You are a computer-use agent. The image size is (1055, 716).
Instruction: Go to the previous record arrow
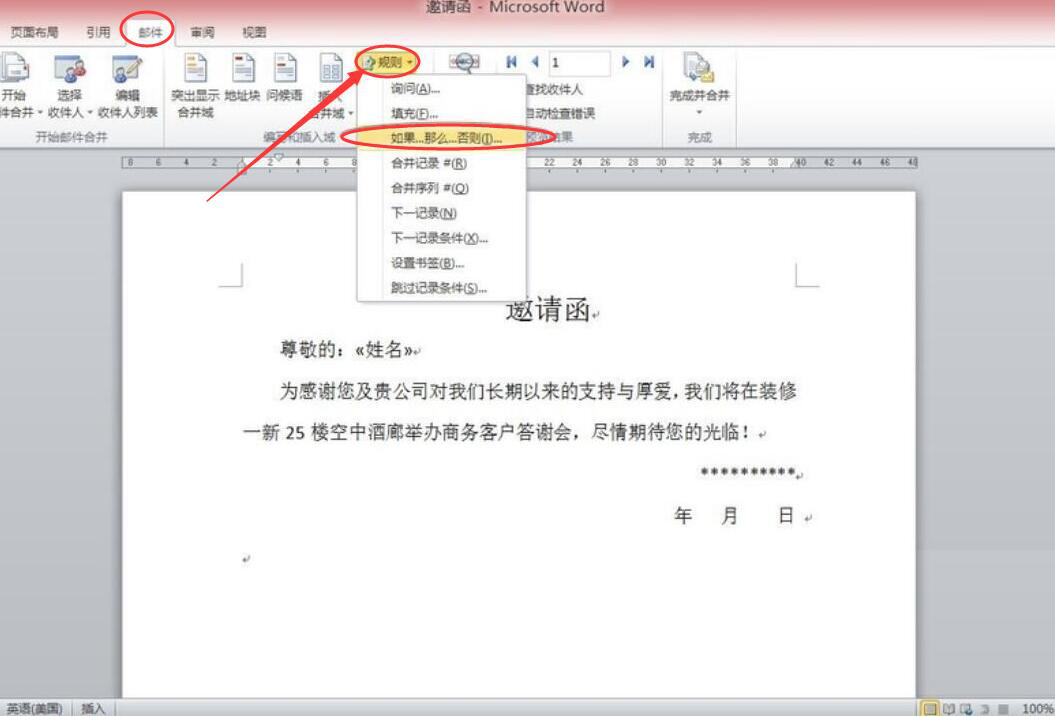[x=535, y=62]
